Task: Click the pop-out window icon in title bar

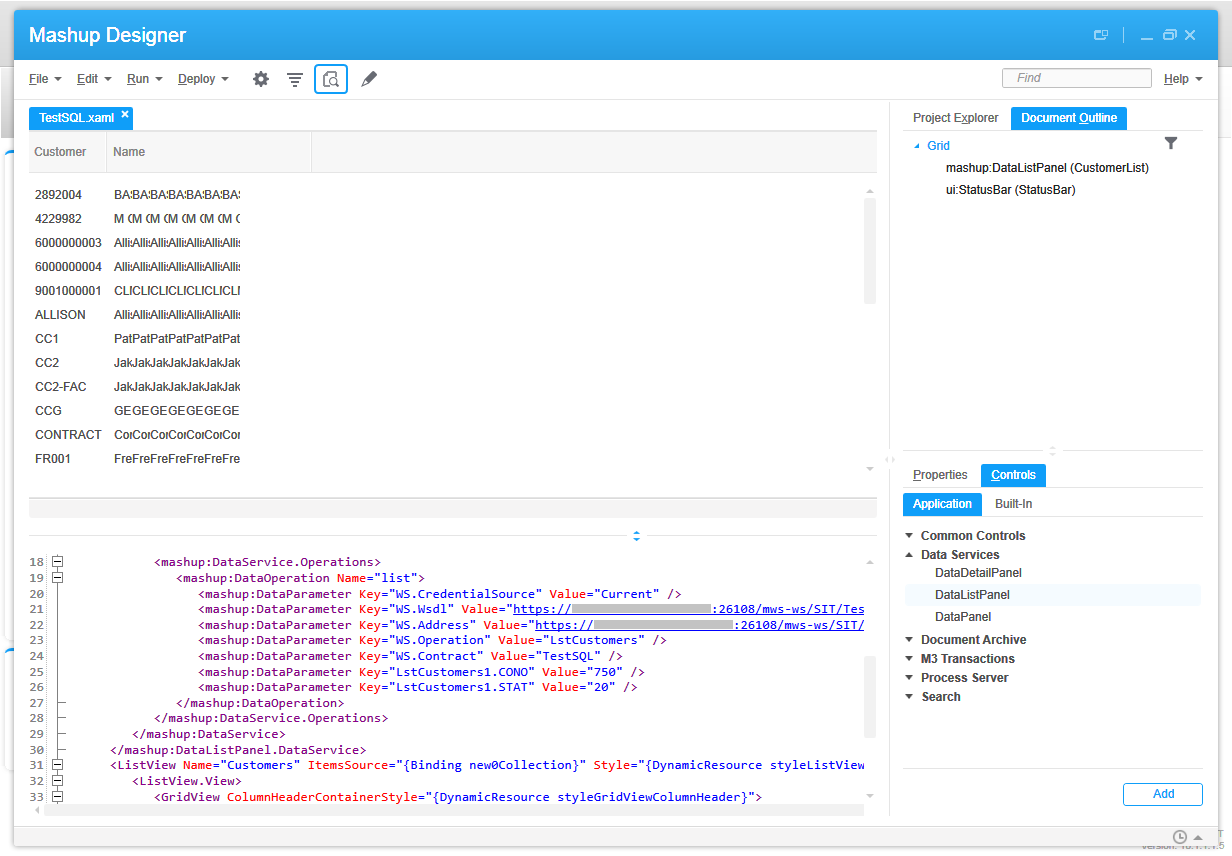Action: pyautogui.click(x=1101, y=35)
